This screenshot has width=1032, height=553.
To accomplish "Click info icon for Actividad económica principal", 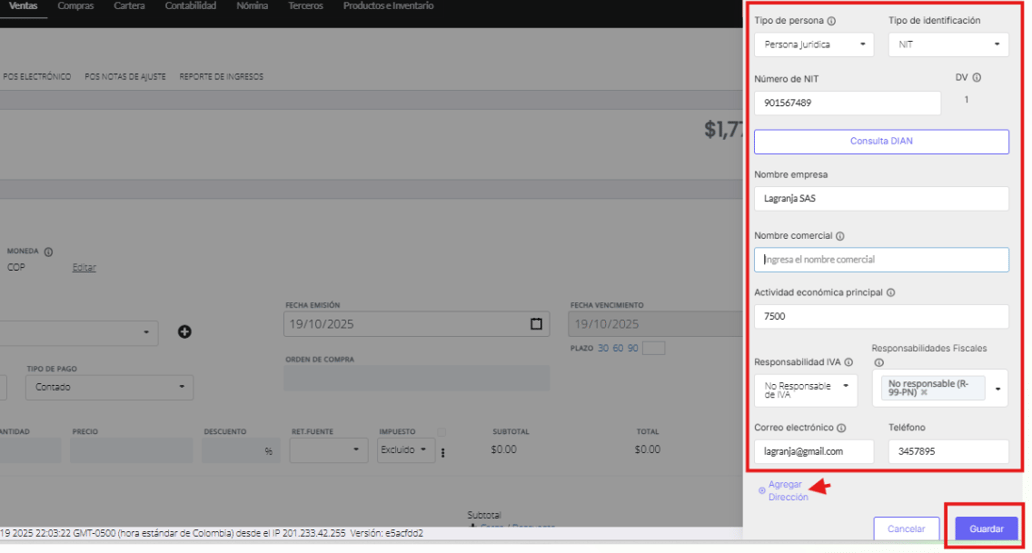I will 890,293.
